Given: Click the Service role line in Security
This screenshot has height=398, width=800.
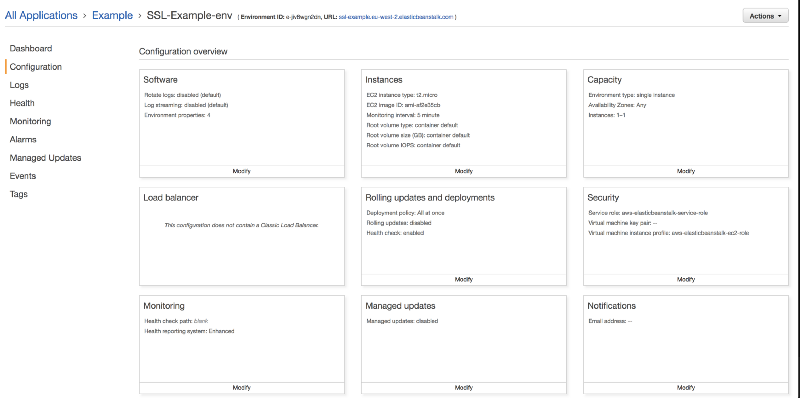Looking at the screenshot, I should [x=648, y=213].
